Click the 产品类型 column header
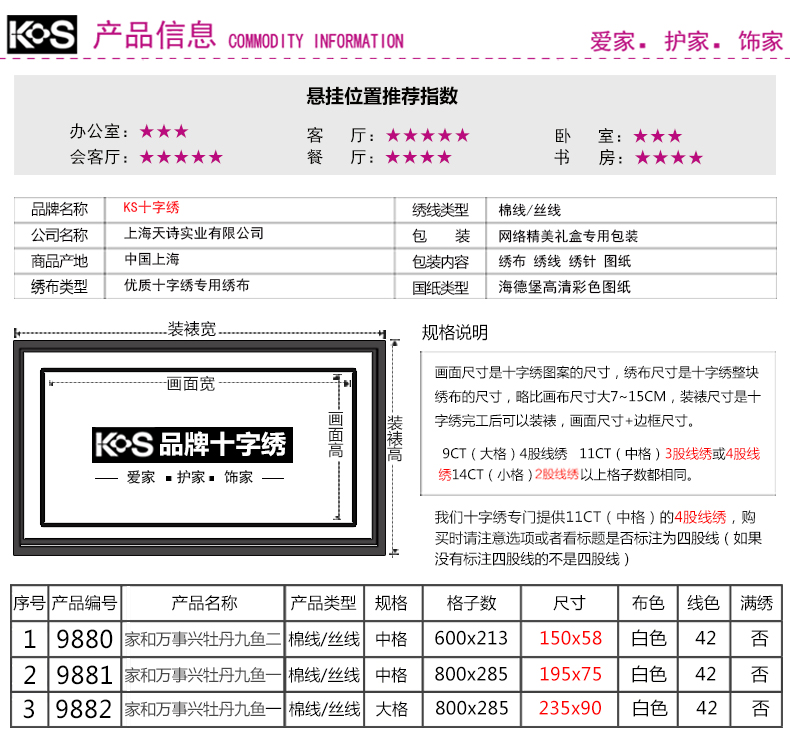 point(323,603)
